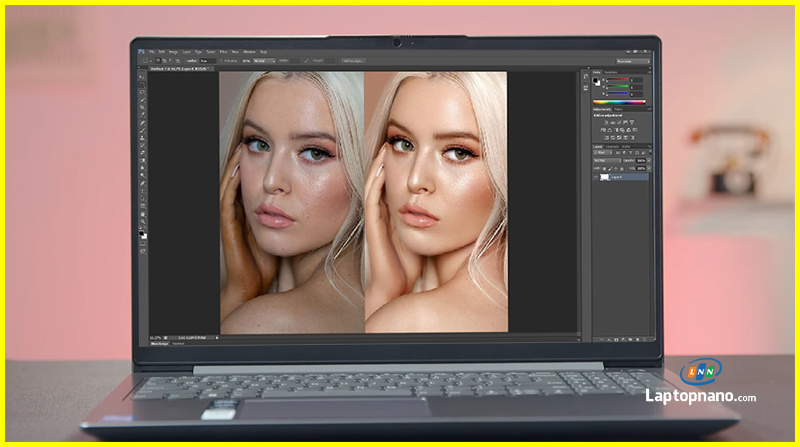Select the Rectangular Marquee tool

click(142, 85)
